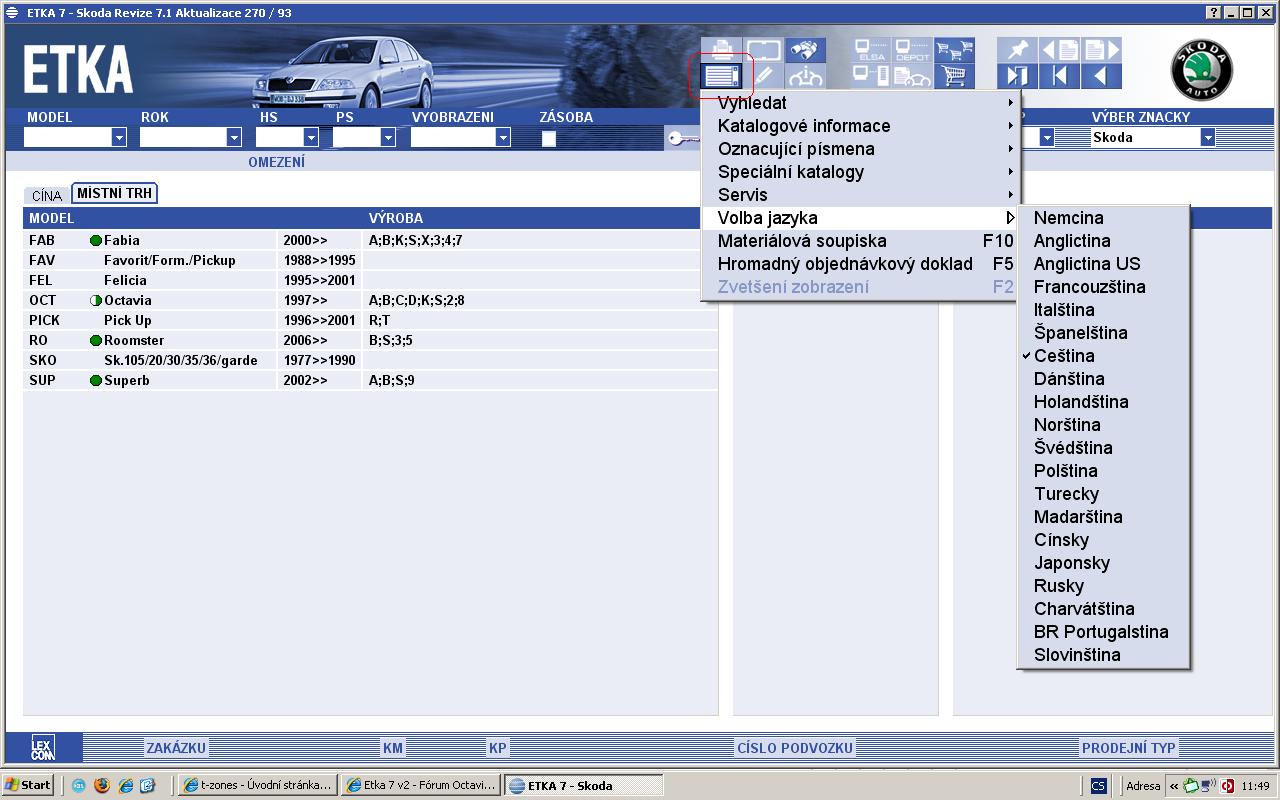1280x800 pixels.
Task: Open the MODEL dropdown
Action: pyautogui.click(x=119, y=138)
